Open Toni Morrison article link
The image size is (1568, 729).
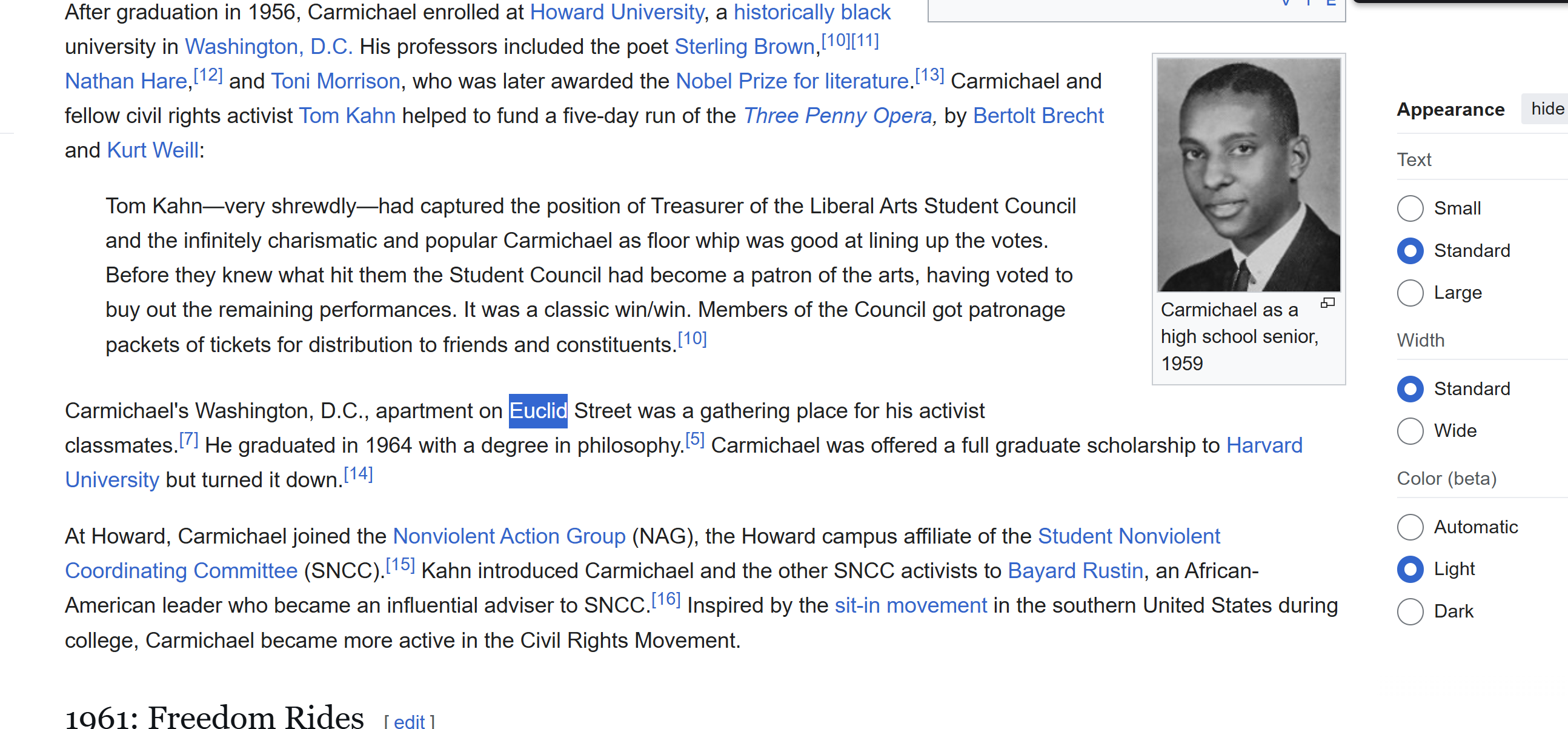pyautogui.click(x=336, y=81)
